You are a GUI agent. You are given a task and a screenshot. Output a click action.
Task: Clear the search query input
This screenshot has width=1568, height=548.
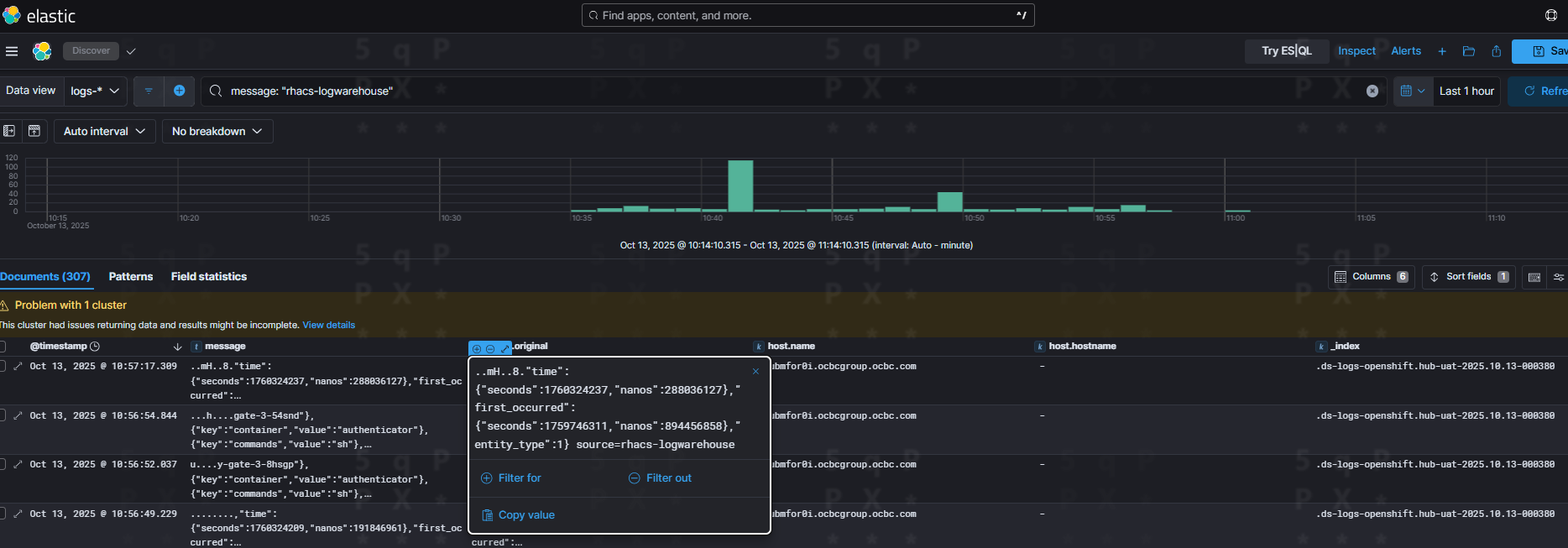pos(1372,91)
